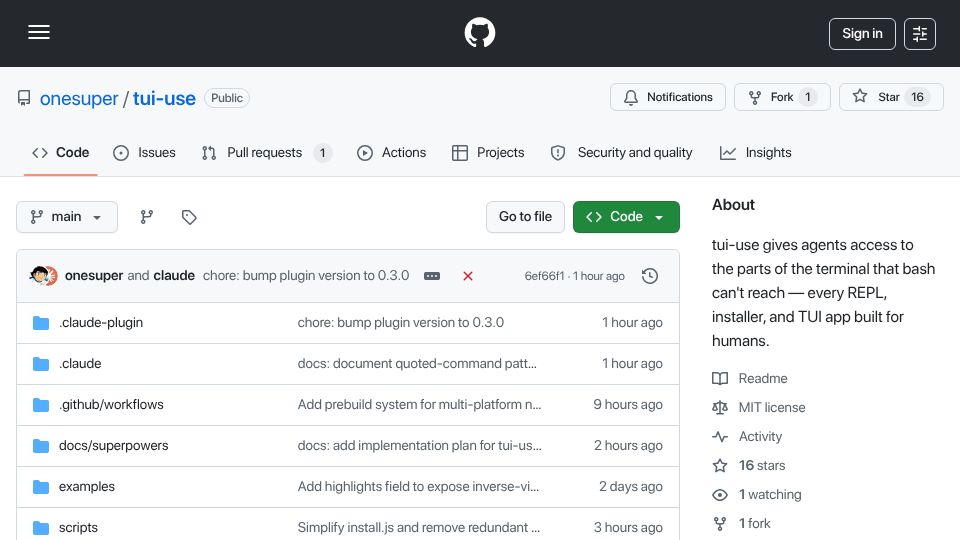
Task: Open the .claude-plugin folder
Action: [x=101, y=323]
